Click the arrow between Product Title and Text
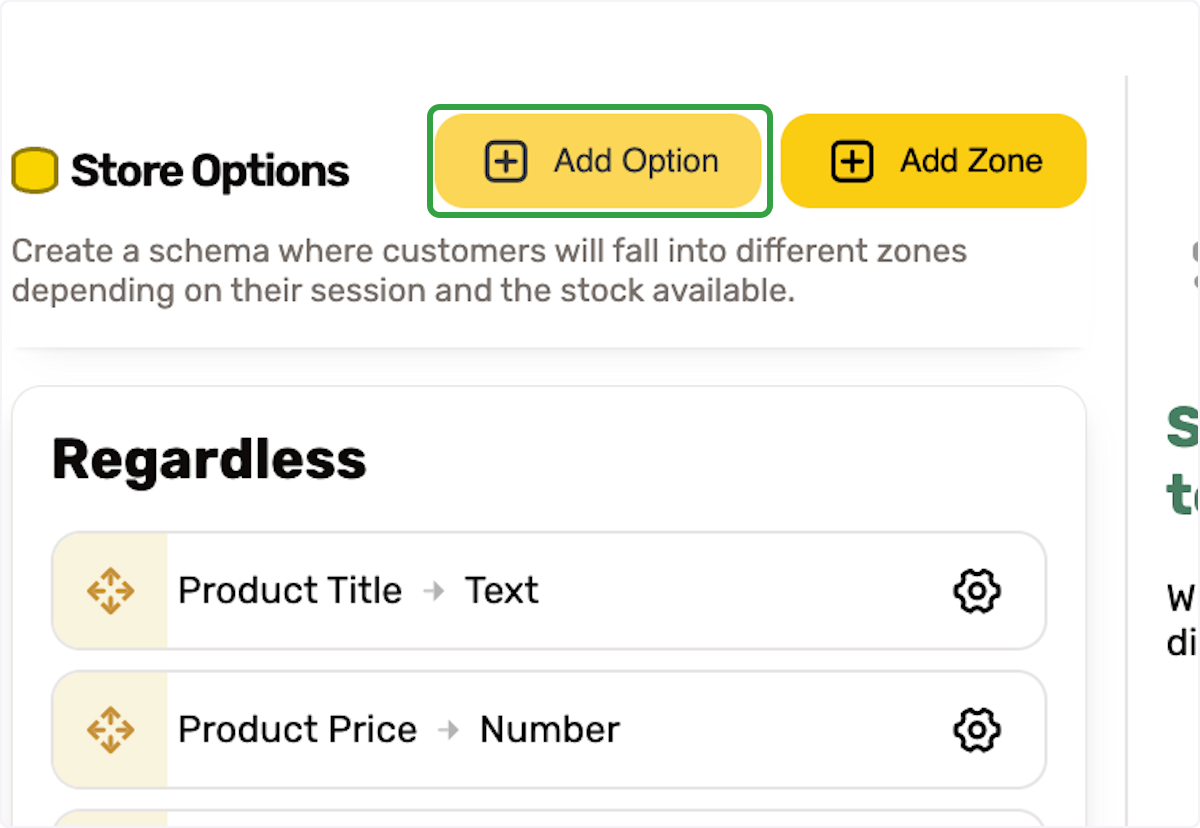 (x=434, y=591)
